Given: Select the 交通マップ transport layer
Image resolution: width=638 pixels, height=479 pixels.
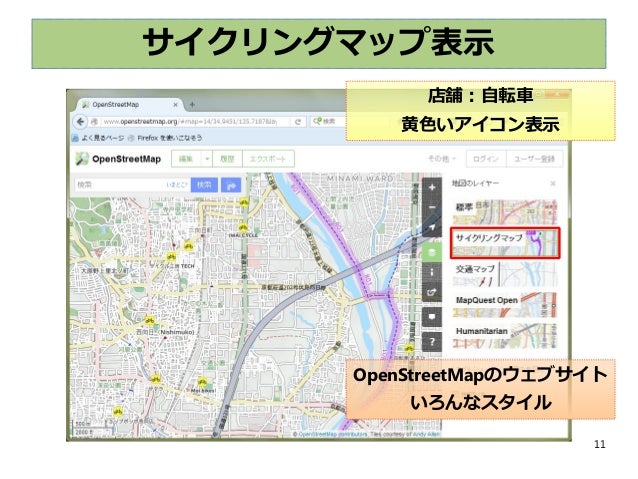Looking at the screenshot, I should point(505,274).
